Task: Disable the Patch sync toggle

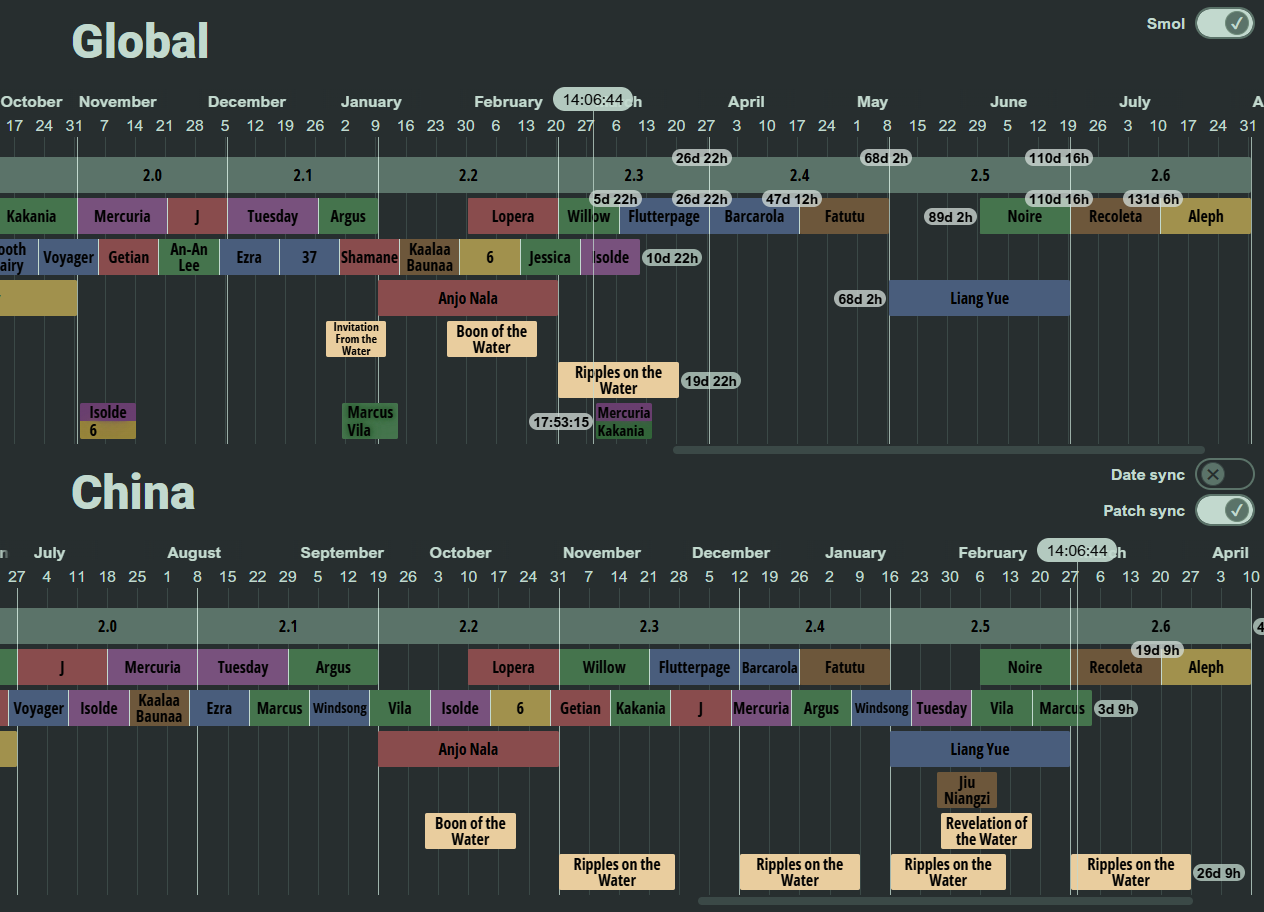Action: point(1224,510)
